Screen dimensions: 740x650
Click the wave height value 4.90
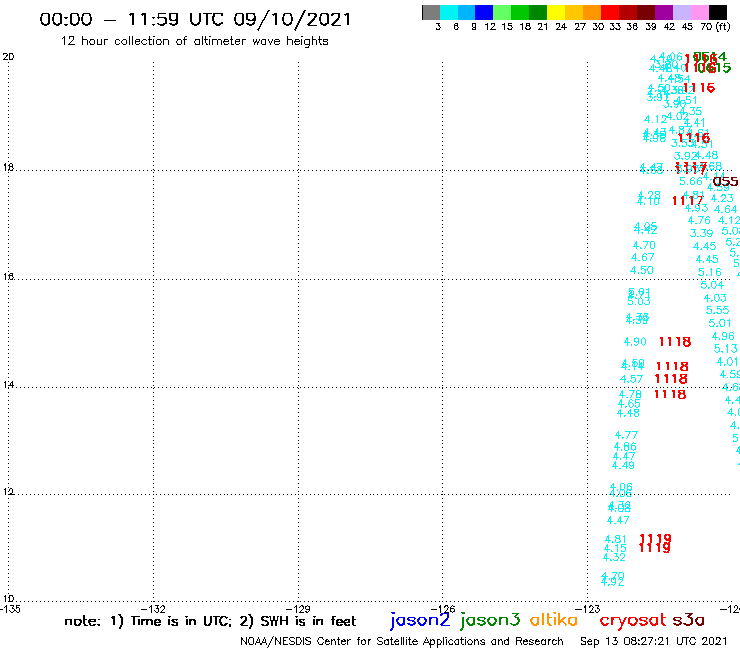(635, 341)
